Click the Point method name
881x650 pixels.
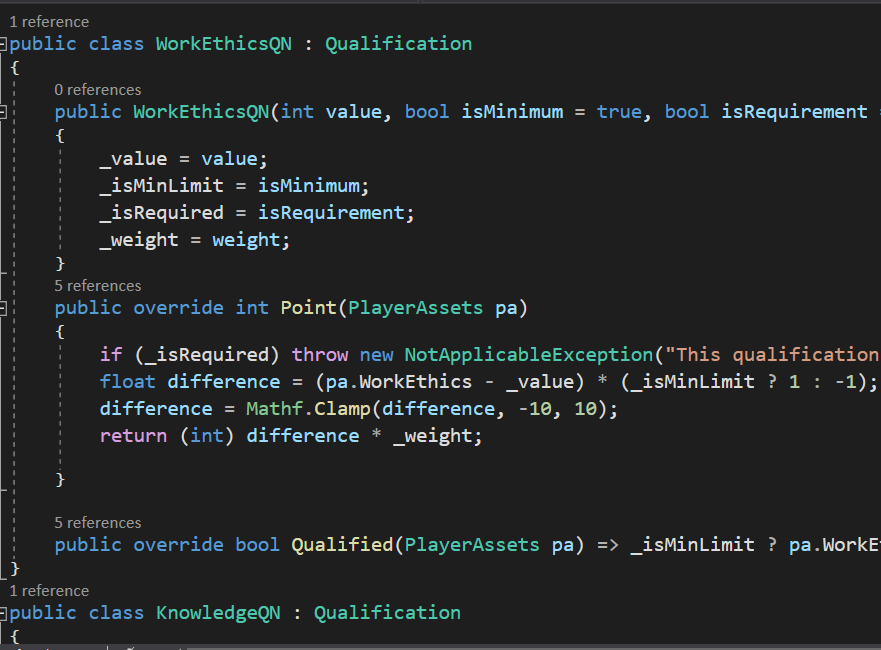click(308, 308)
